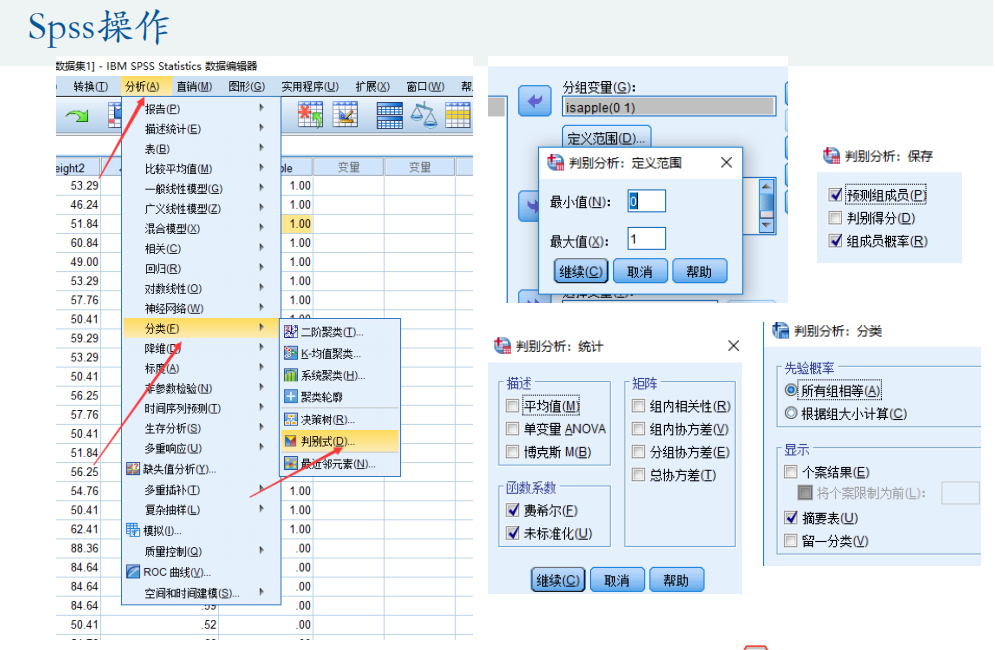995x650 pixels.
Task: Click the toolbar icon with red X
Action: click(x=310, y=115)
